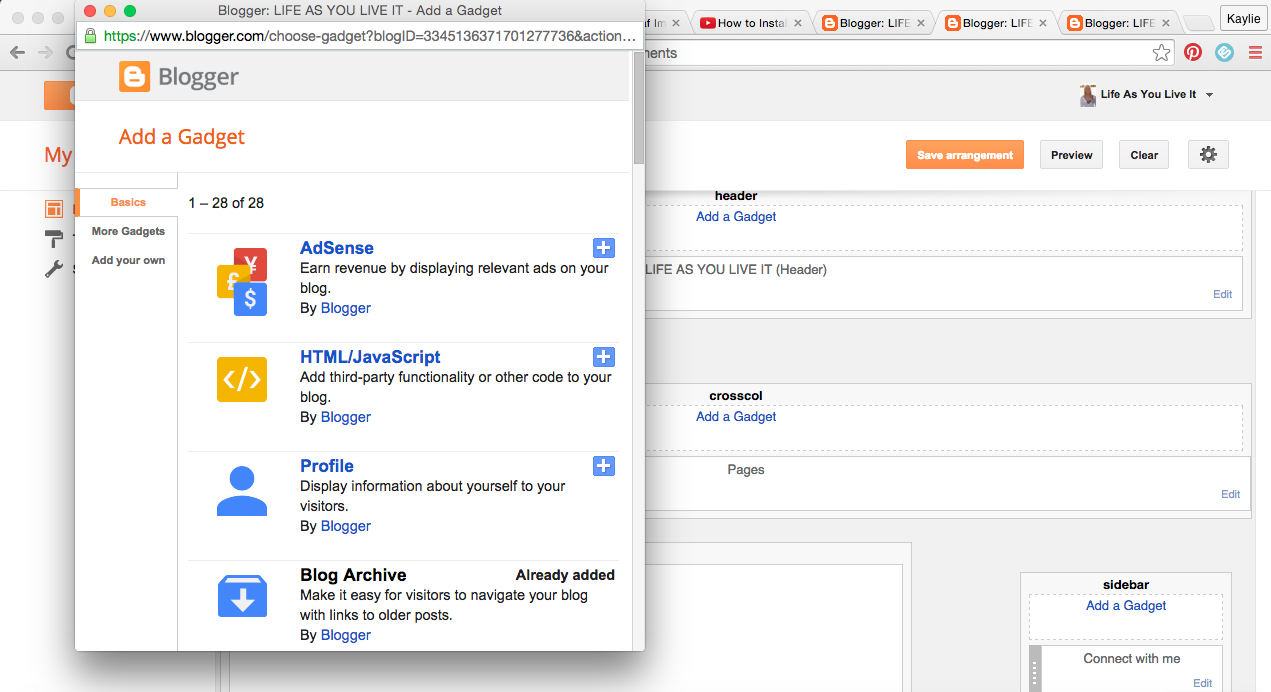Click the Blog Archive title text
This screenshot has height=692, width=1271.
pyautogui.click(x=353, y=575)
